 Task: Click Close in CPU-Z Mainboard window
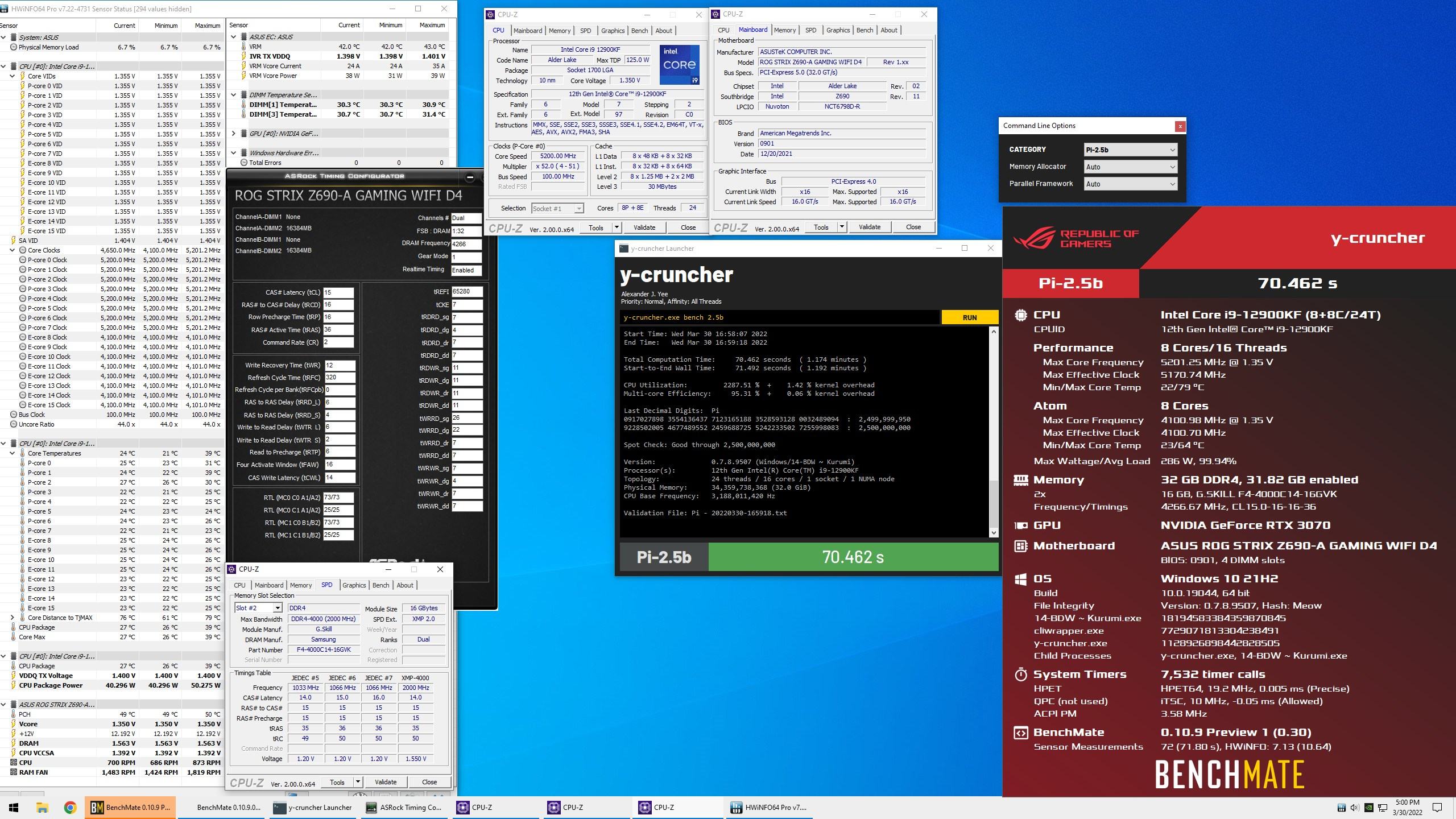[913, 227]
